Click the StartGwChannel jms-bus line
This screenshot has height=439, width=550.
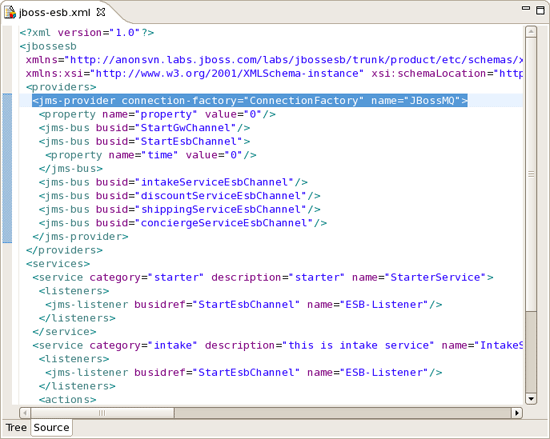(144, 128)
